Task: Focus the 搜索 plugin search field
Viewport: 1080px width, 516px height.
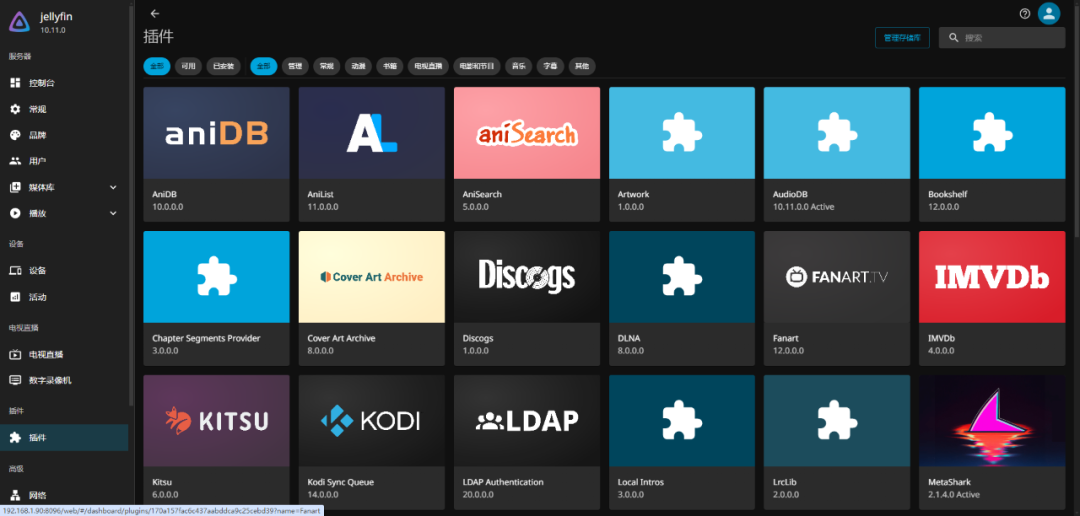Action: [x=1002, y=37]
